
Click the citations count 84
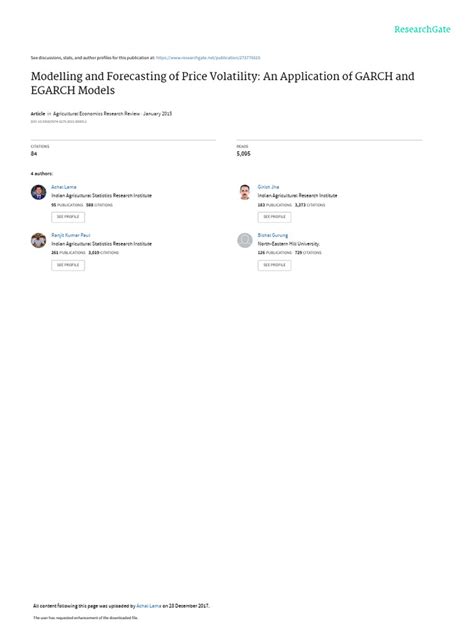pyautogui.click(x=34, y=154)
